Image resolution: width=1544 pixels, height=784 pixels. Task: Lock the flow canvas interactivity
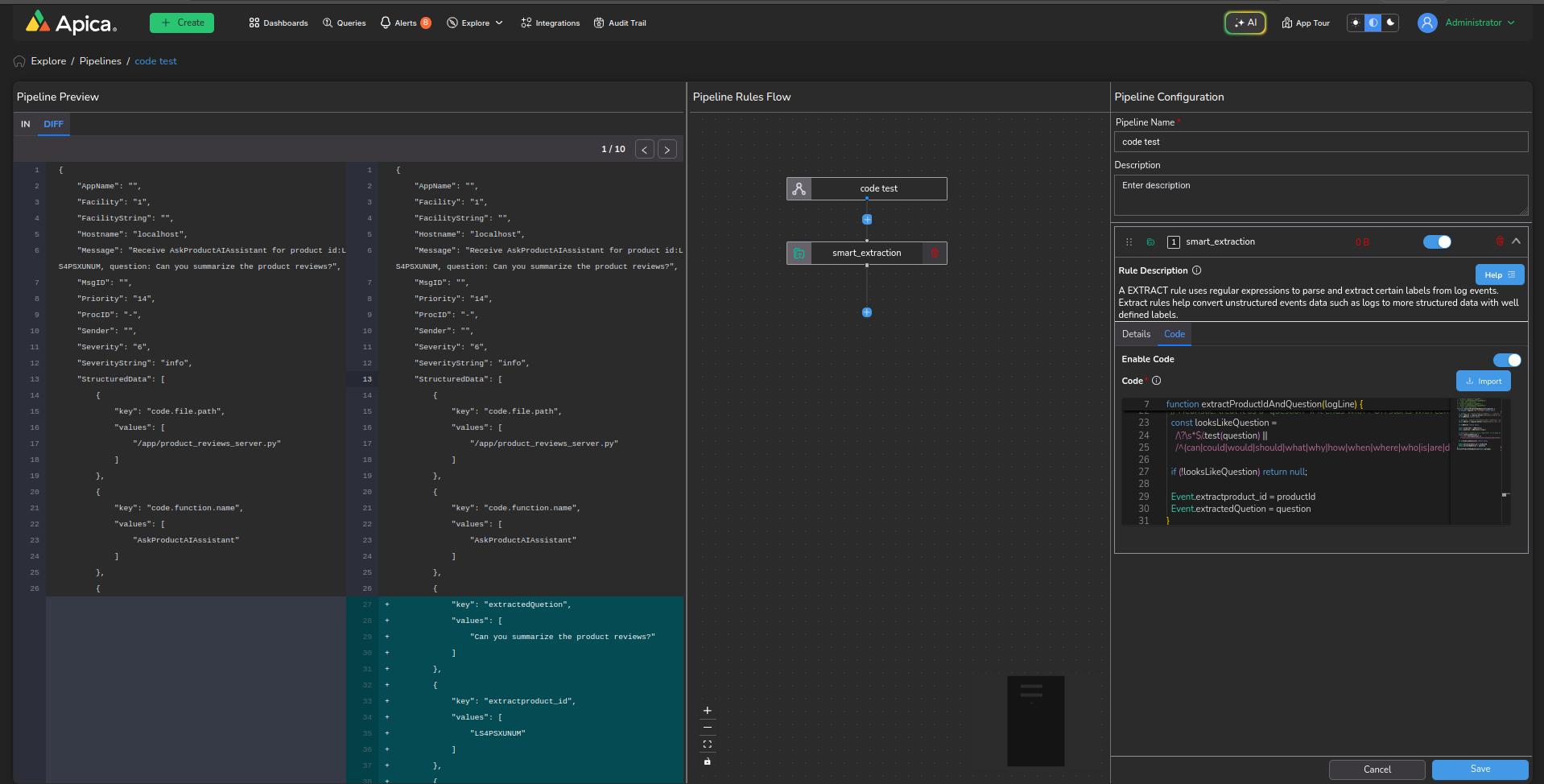(708, 761)
